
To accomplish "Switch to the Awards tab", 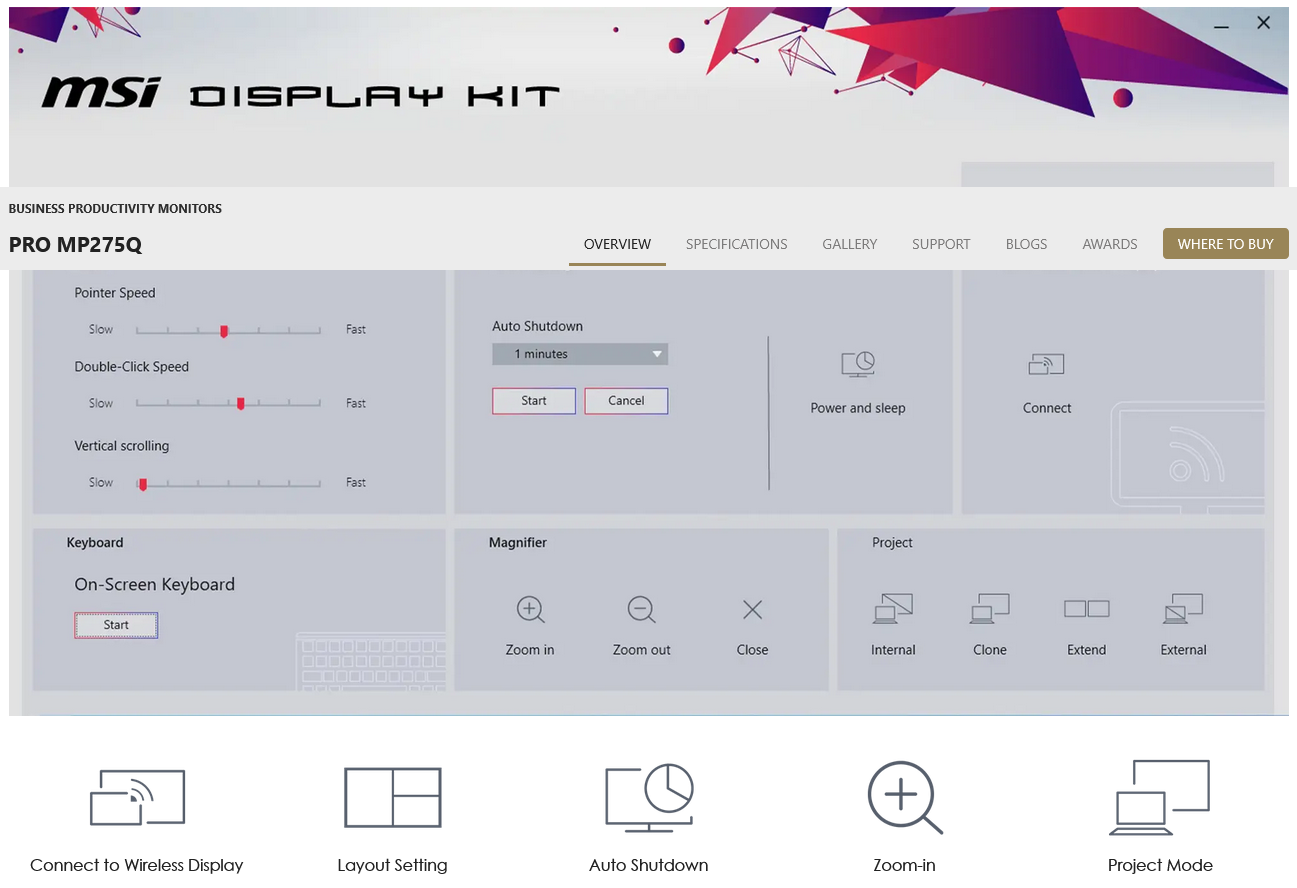I will [x=1110, y=244].
